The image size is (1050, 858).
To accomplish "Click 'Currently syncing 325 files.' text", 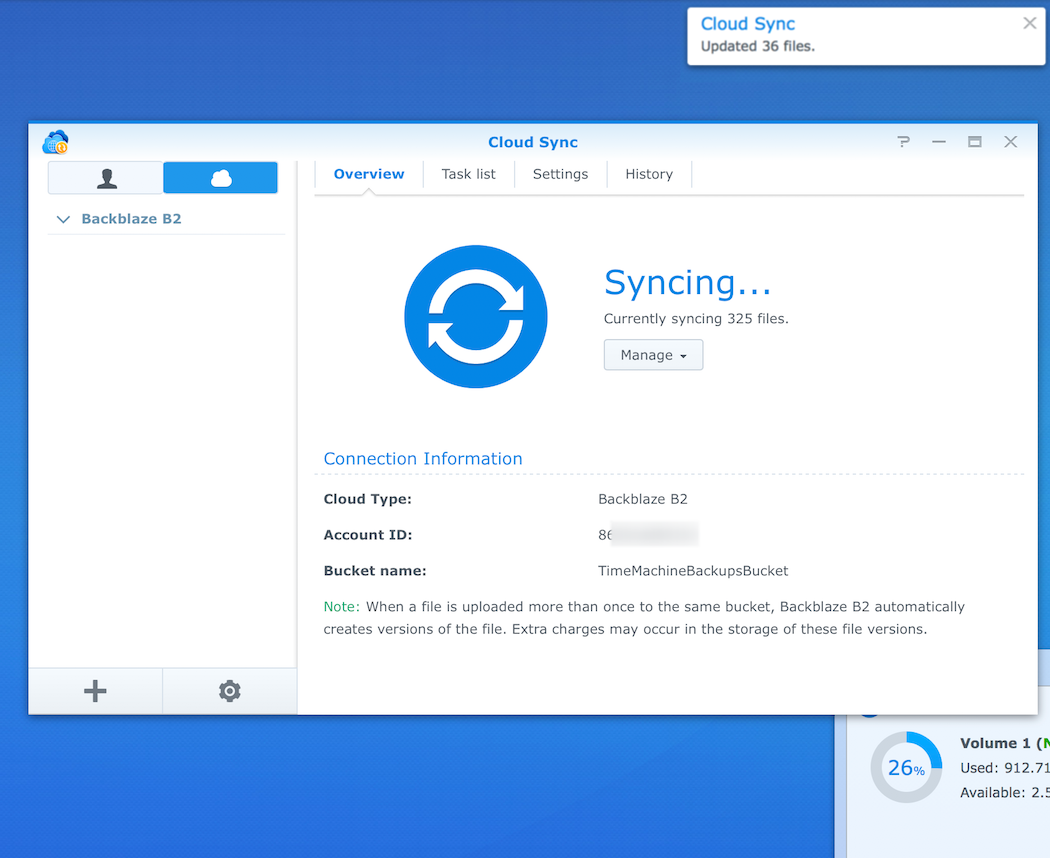I will [696, 319].
